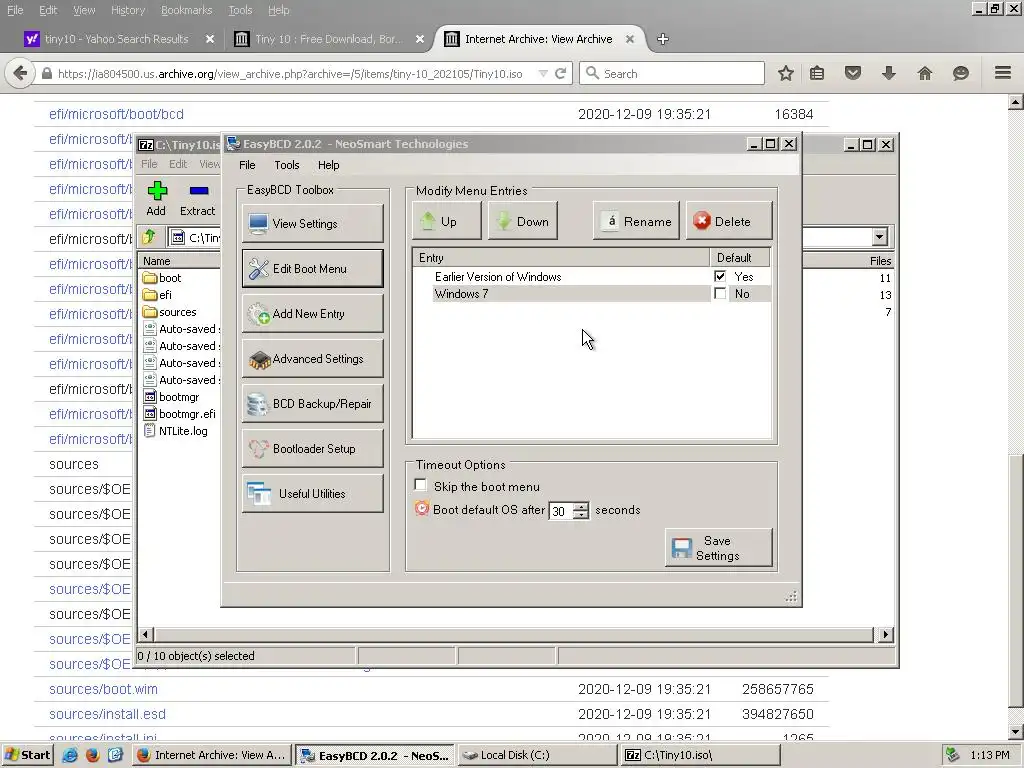Click Firefox page scrollbar down arrow
Image resolution: width=1024 pixels, height=768 pixels.
[x=1016, y=732]
